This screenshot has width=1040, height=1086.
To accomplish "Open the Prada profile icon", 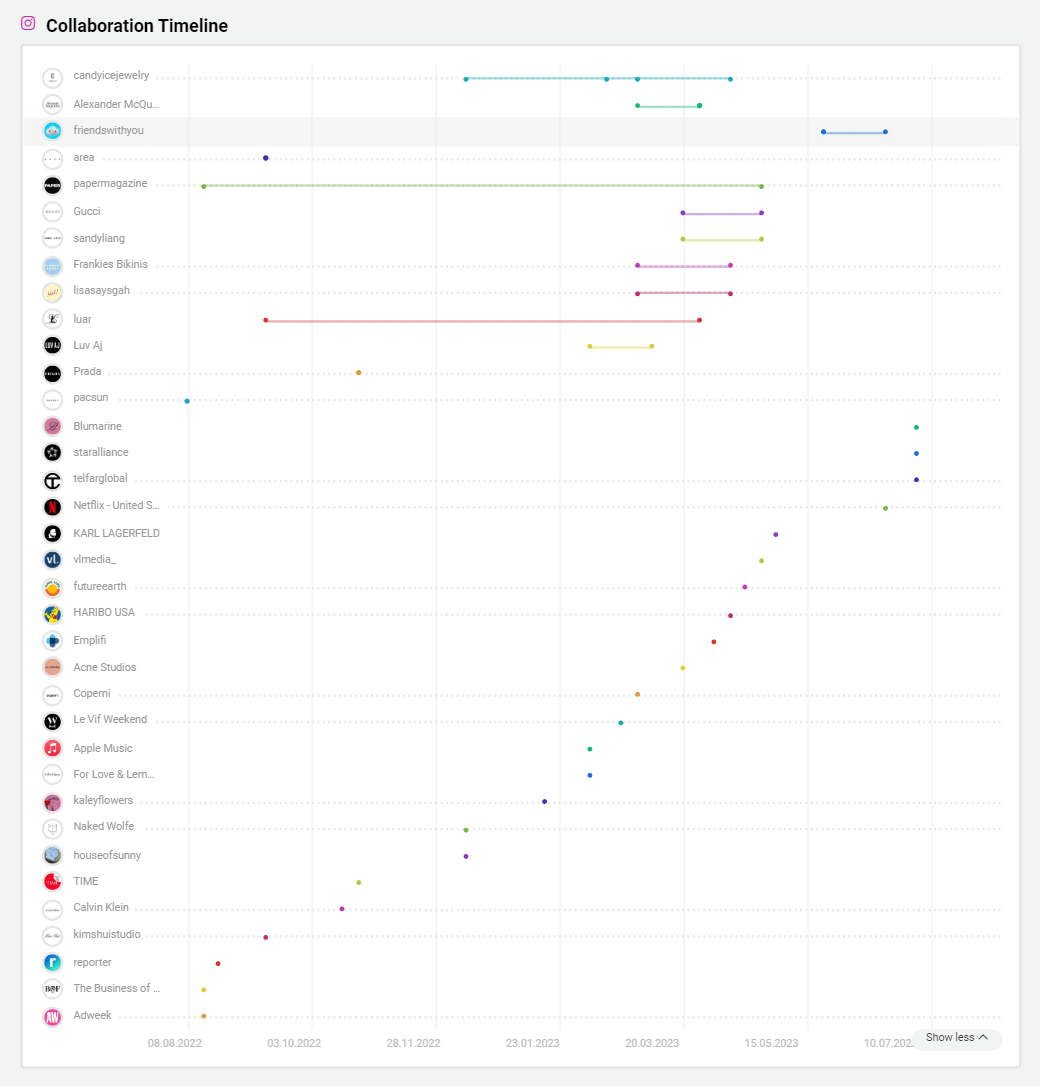I will coord(51,372).
